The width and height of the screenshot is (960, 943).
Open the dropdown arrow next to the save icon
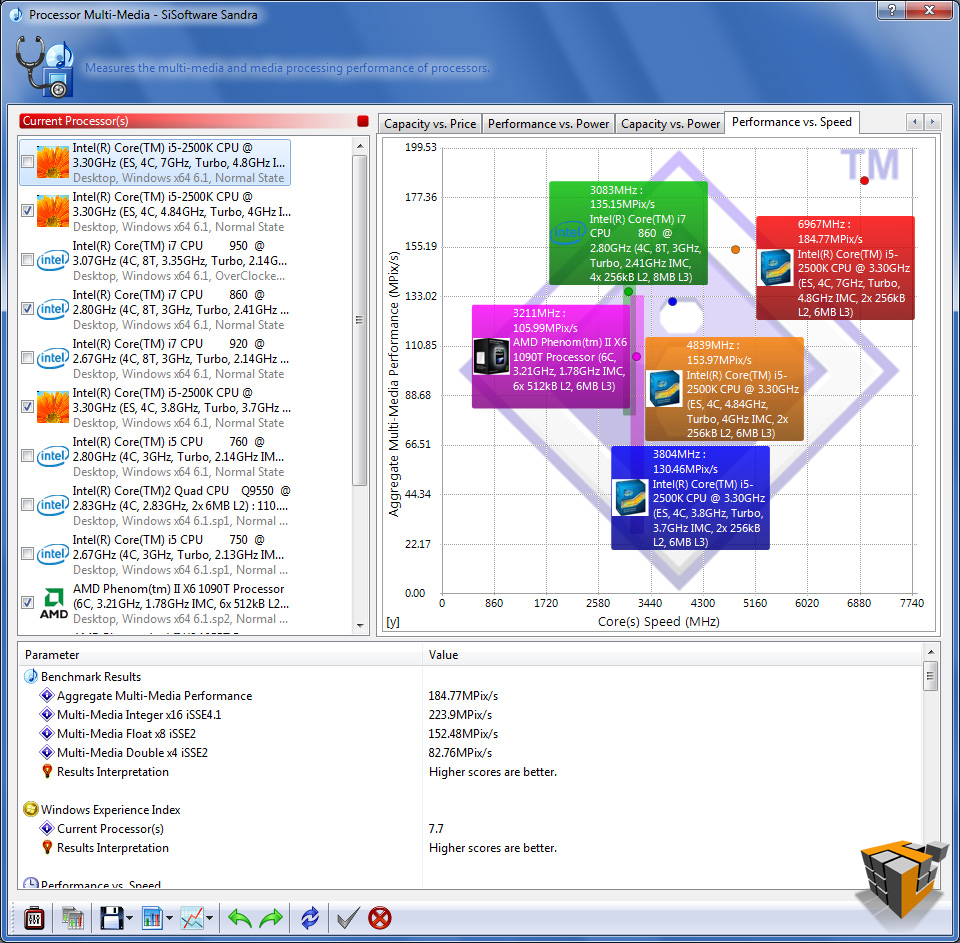(129, 919)
